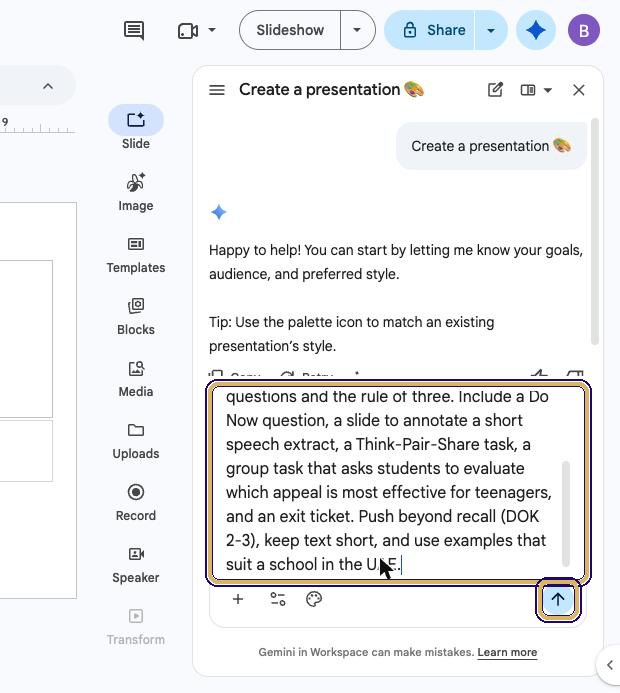
Task: Click the palette icon to match style
Action: pyautogui.click(x=314, y=599)
